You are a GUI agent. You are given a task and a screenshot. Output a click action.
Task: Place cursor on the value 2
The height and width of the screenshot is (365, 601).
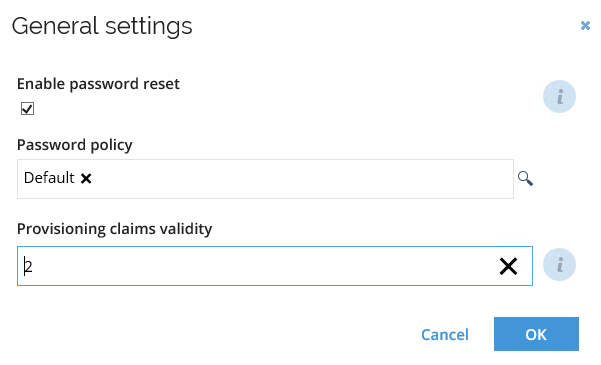click(29, 266)
